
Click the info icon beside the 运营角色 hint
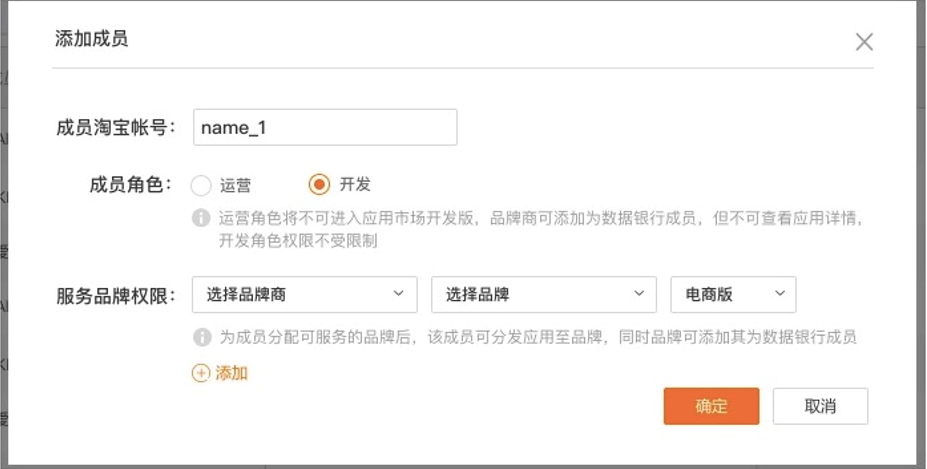[201, 217]
